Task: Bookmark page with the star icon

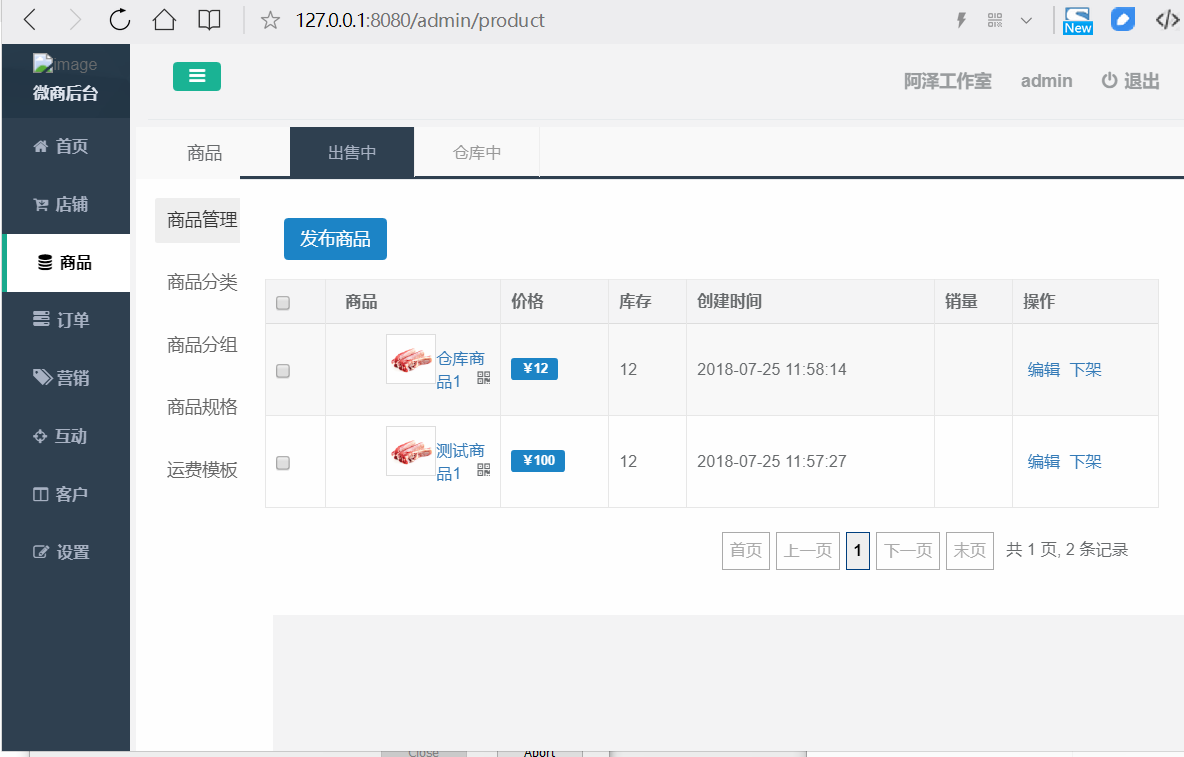Action: click(270, 20)
